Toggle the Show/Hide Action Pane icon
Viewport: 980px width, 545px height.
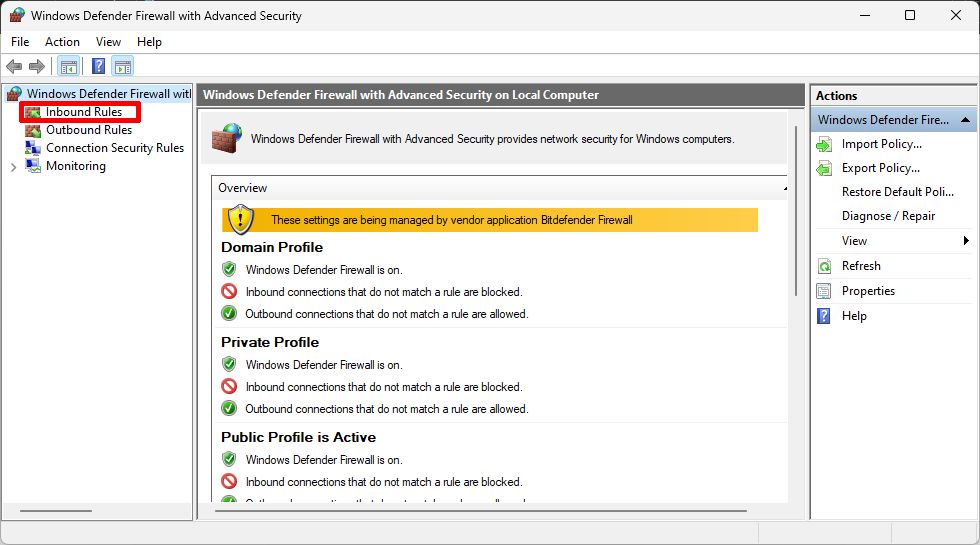(x=123, y=67)
